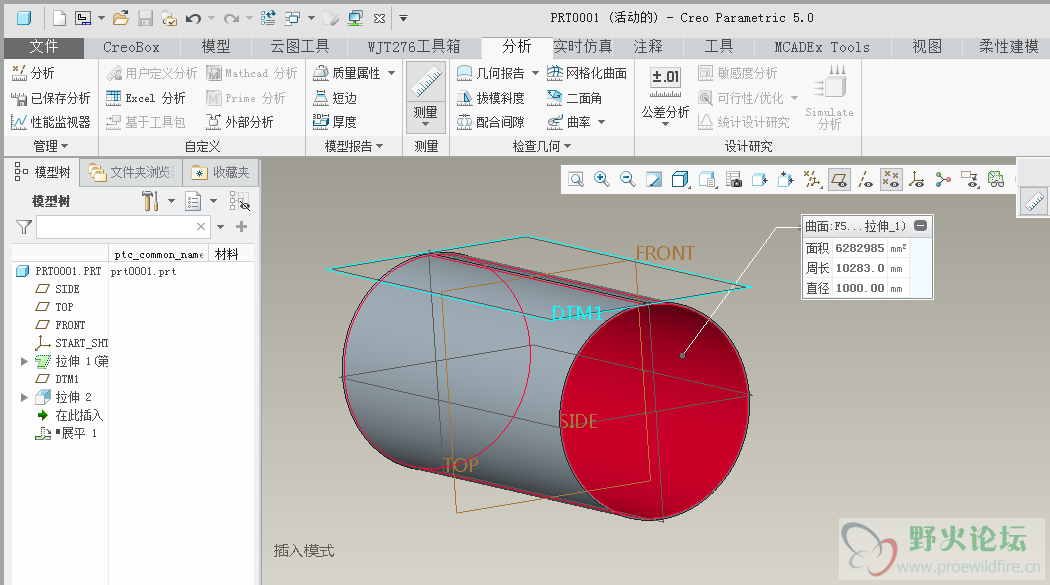The width and height of the screenshot is (1050, 585).
Task: Click 拔模斜度 draft analysis
Action: (x=491, y=98)
